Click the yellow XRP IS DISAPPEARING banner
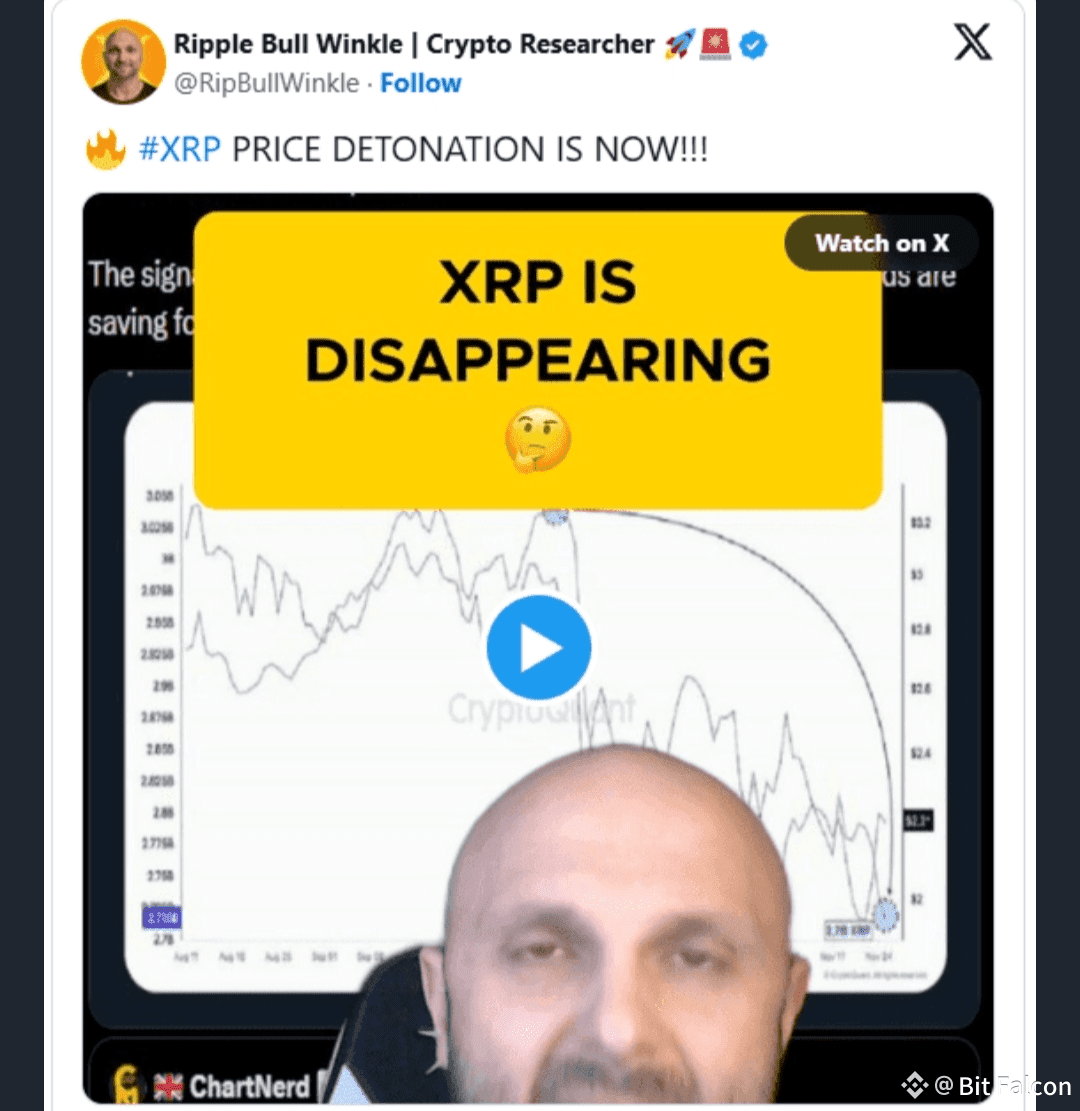 click(x=538, y=361)
